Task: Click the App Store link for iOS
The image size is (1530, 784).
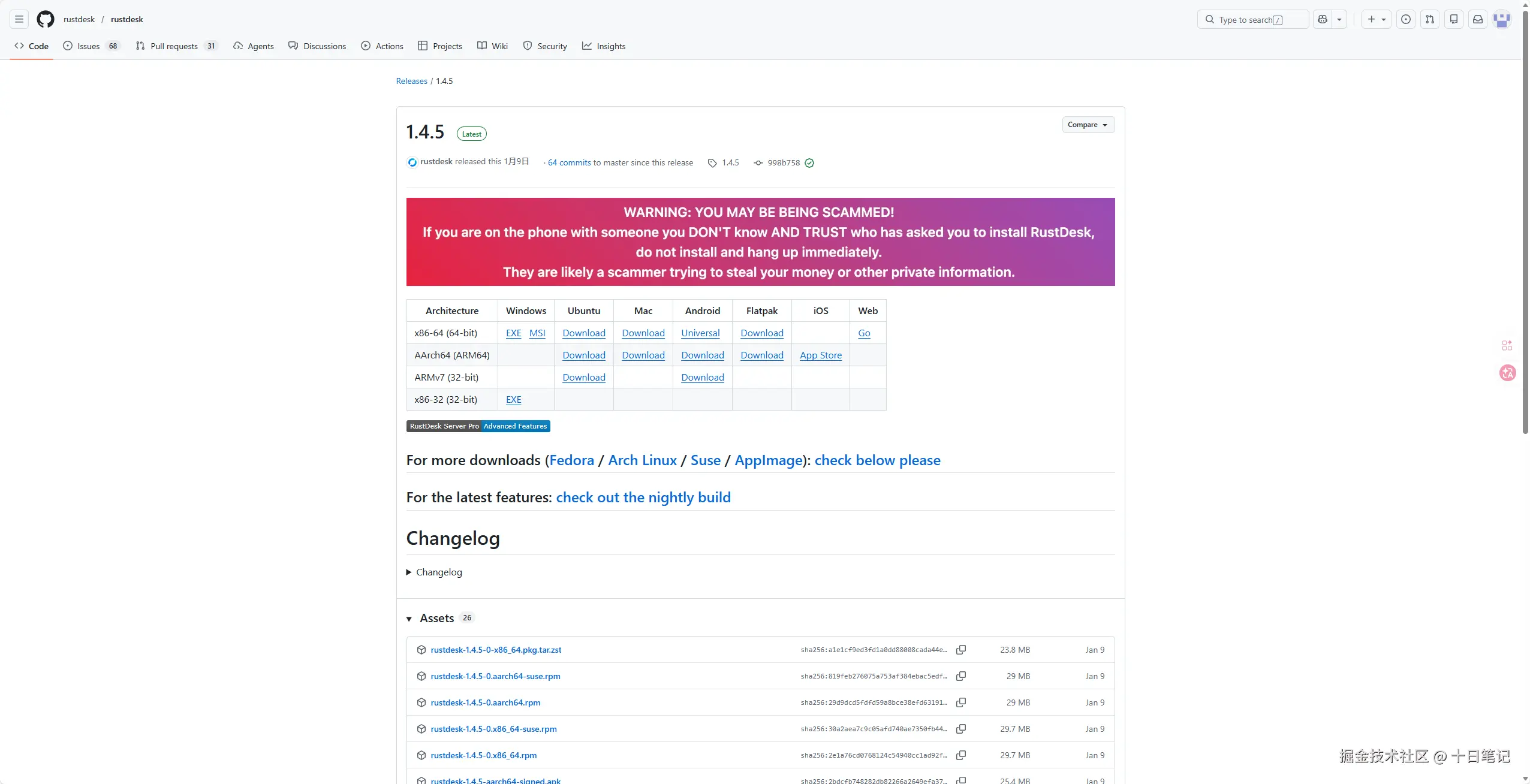Action: pyautogui.click(x=820, y=355)
